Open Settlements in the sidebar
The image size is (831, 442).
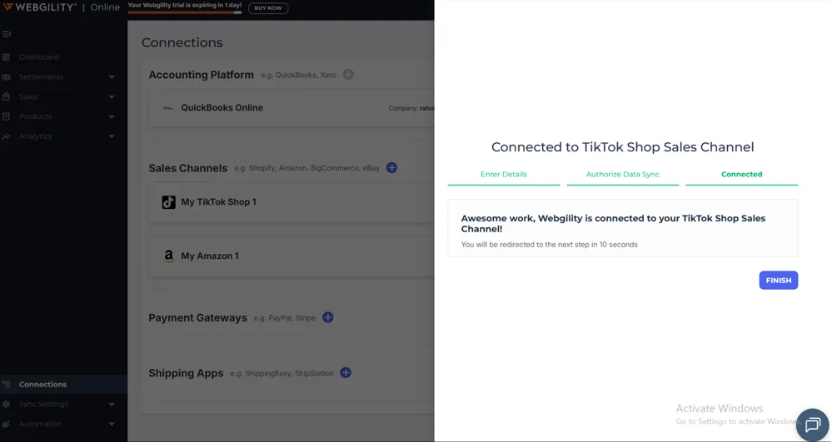click(41, 77)
